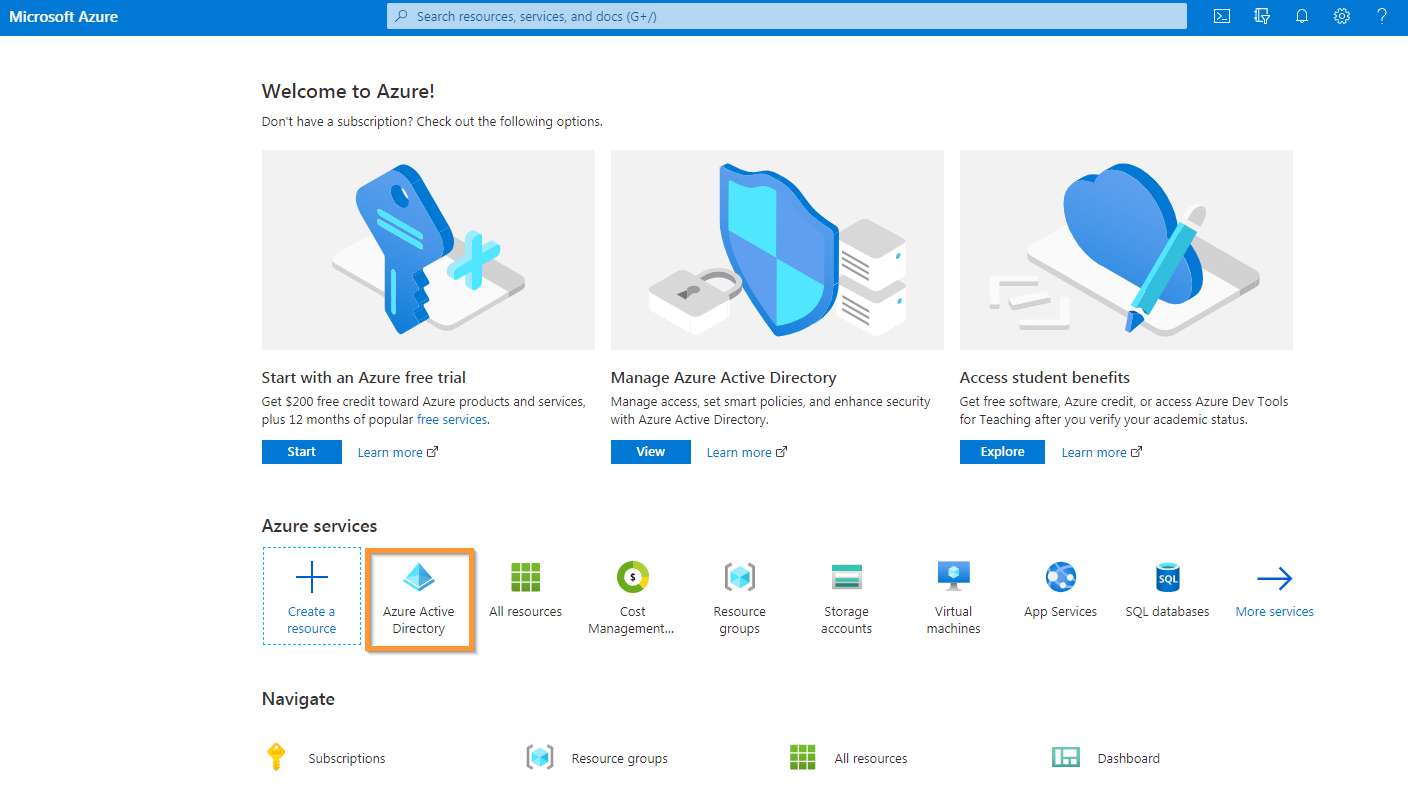Click the View button for Active Directory
Screen dimensions: 1408x800
(651, 452)
